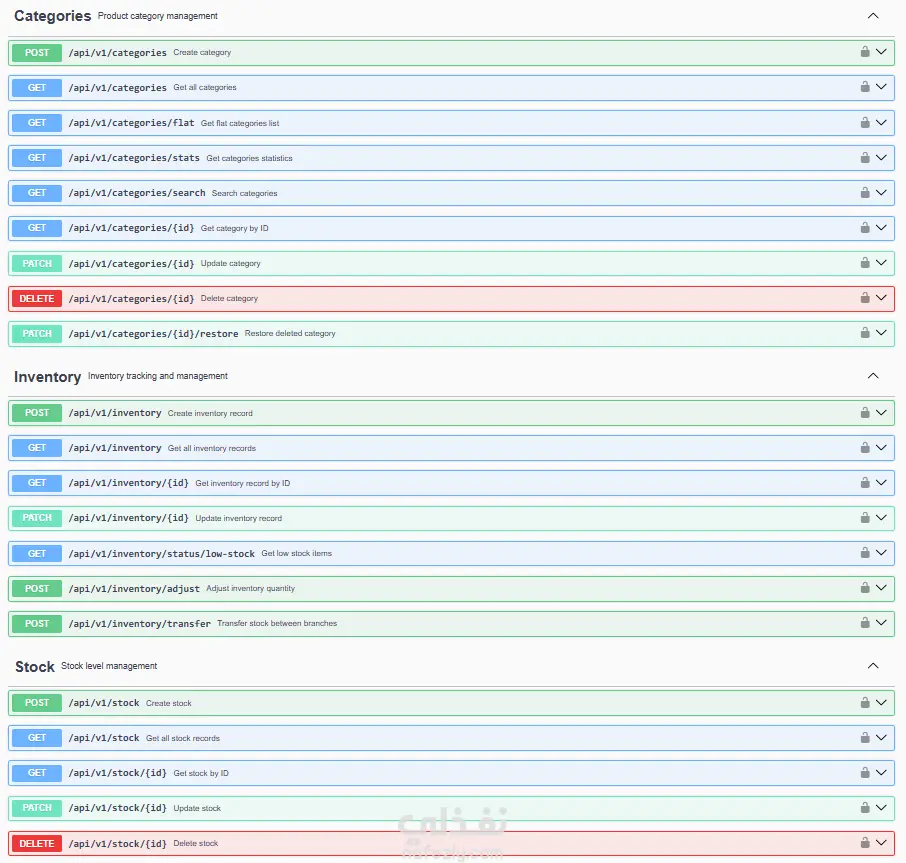The image size is (906, 863).
Task: Open /api/v1/categories/search path
Action: coord(137,193)
